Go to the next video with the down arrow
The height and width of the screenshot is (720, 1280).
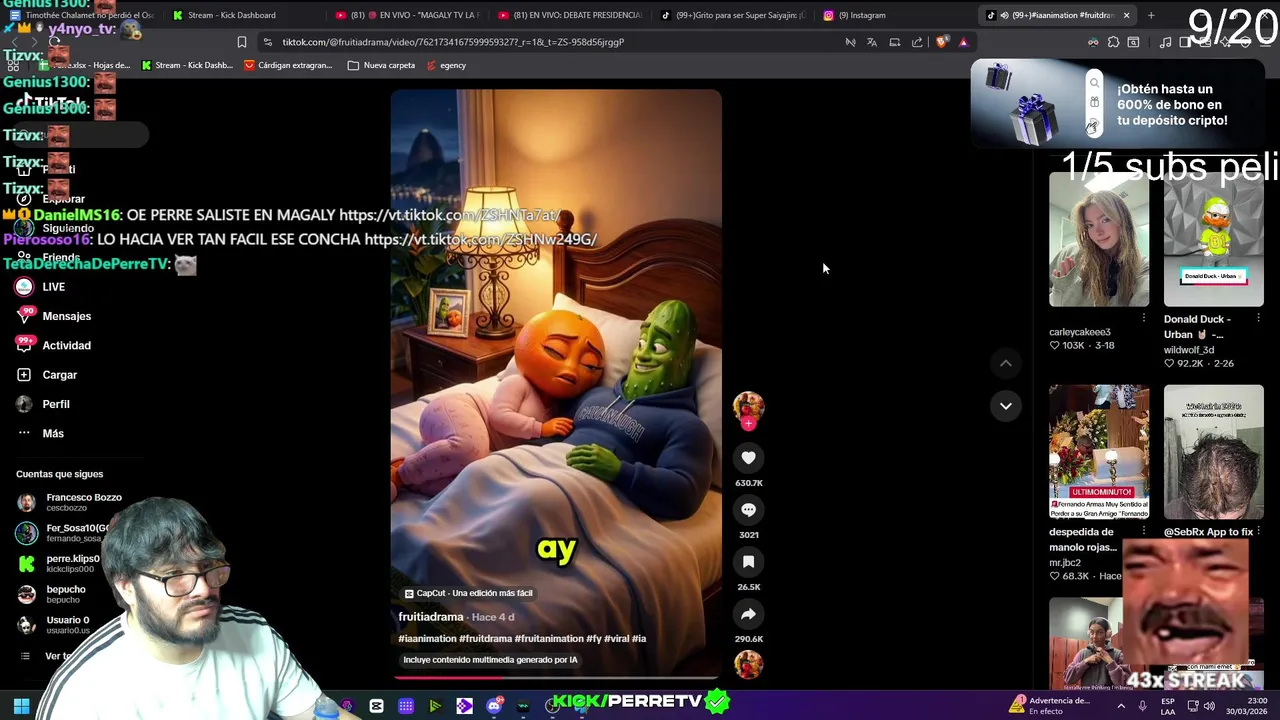[1006, 406]
